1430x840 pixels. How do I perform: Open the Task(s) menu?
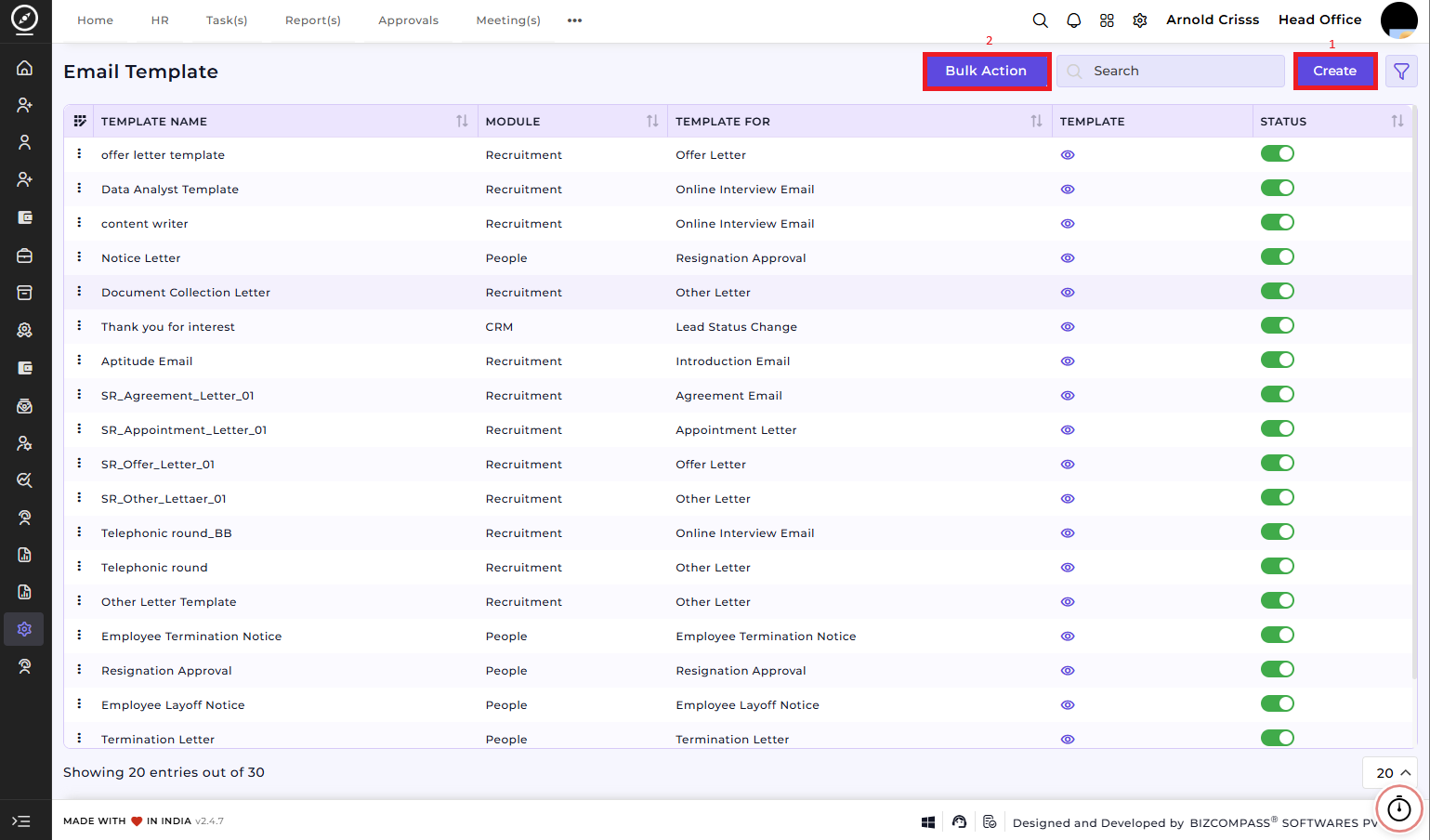227,20
